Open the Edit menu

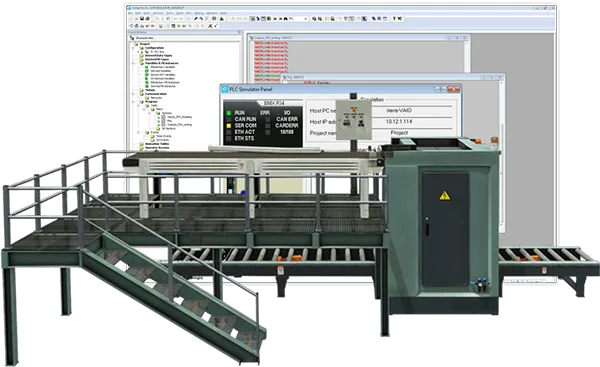pyautogui.click(x=138, y=13)
